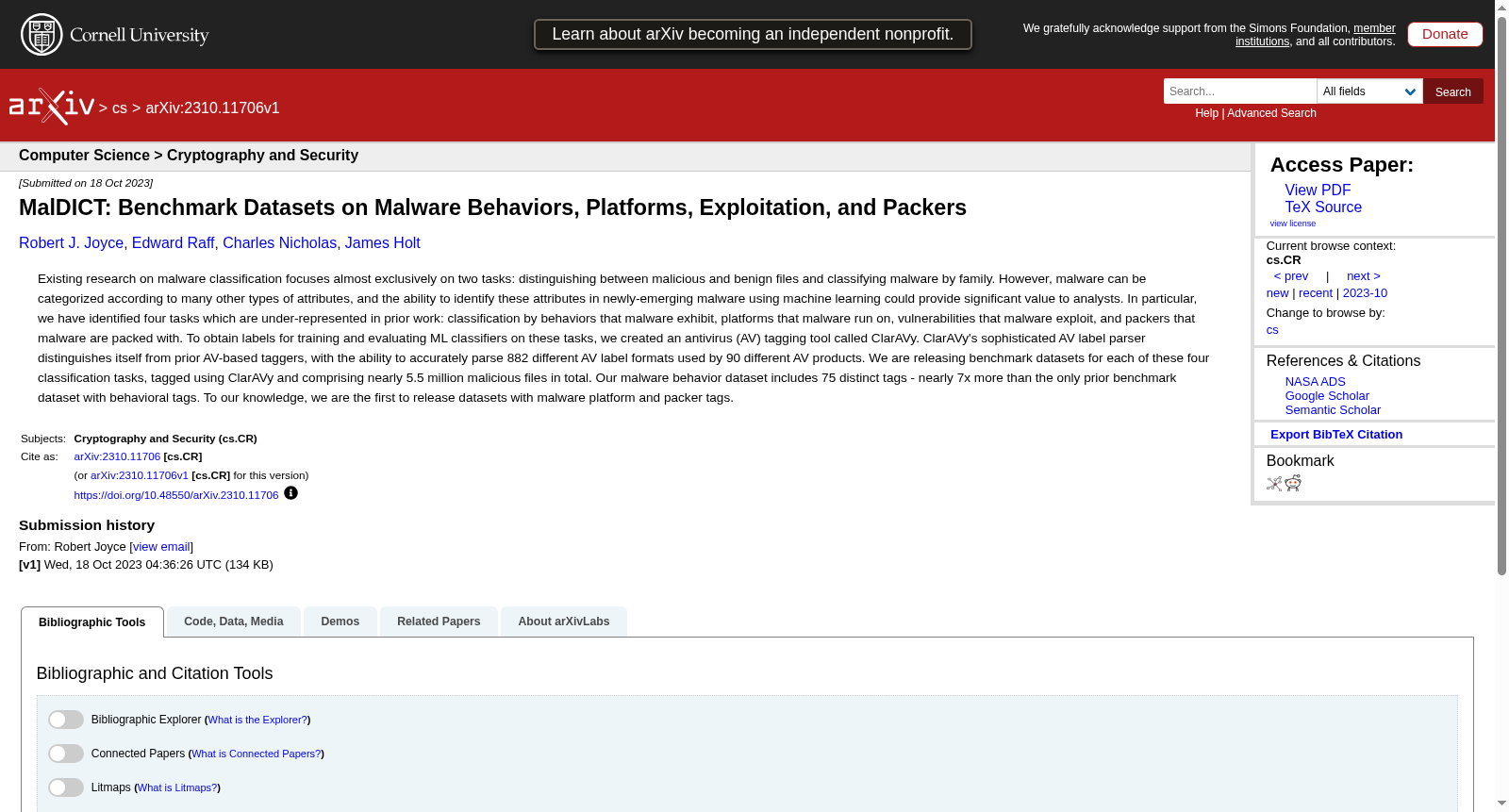Open the new submissions link
This screenshot has height=812, width=1509.
tap(1278, 292)
